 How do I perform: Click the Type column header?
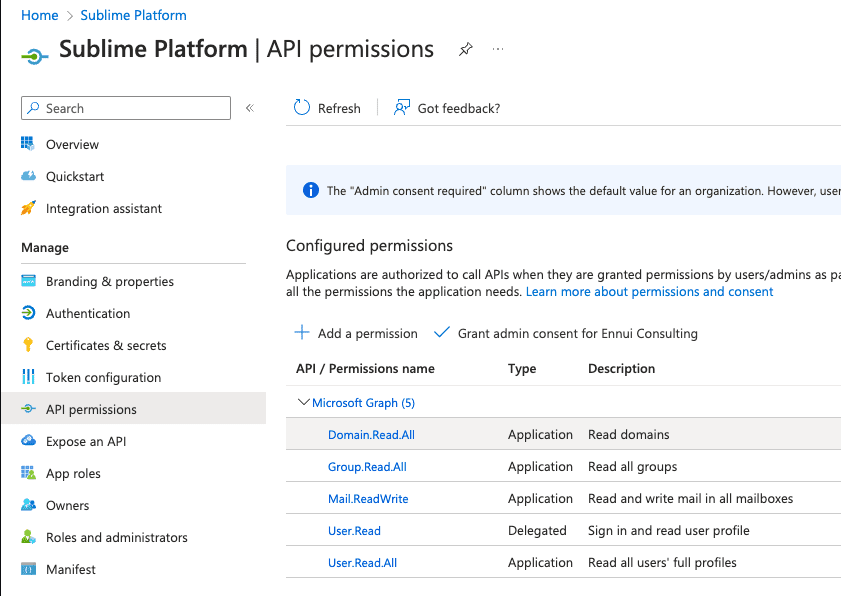tap(522, 369)
